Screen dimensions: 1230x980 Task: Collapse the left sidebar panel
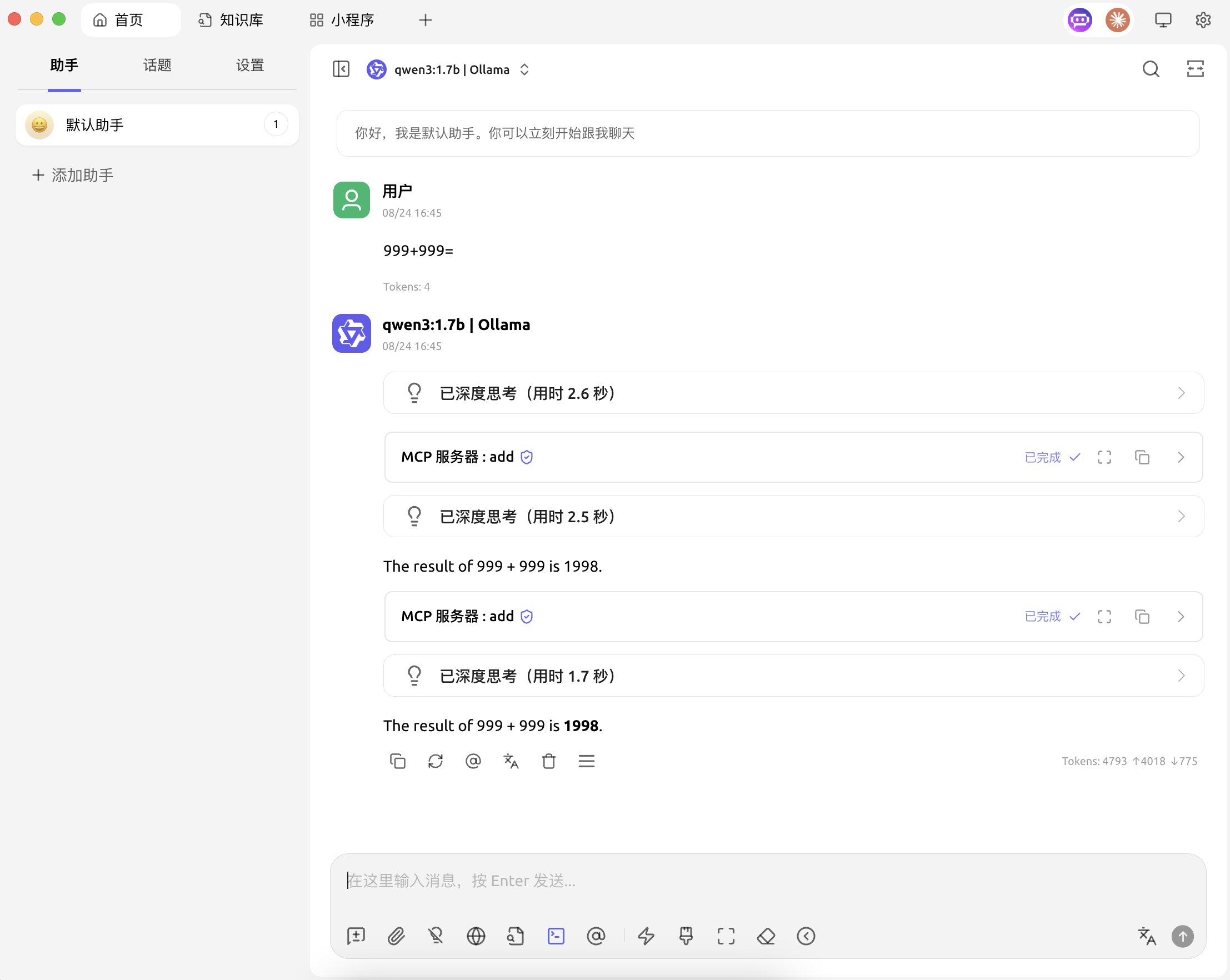341,69
